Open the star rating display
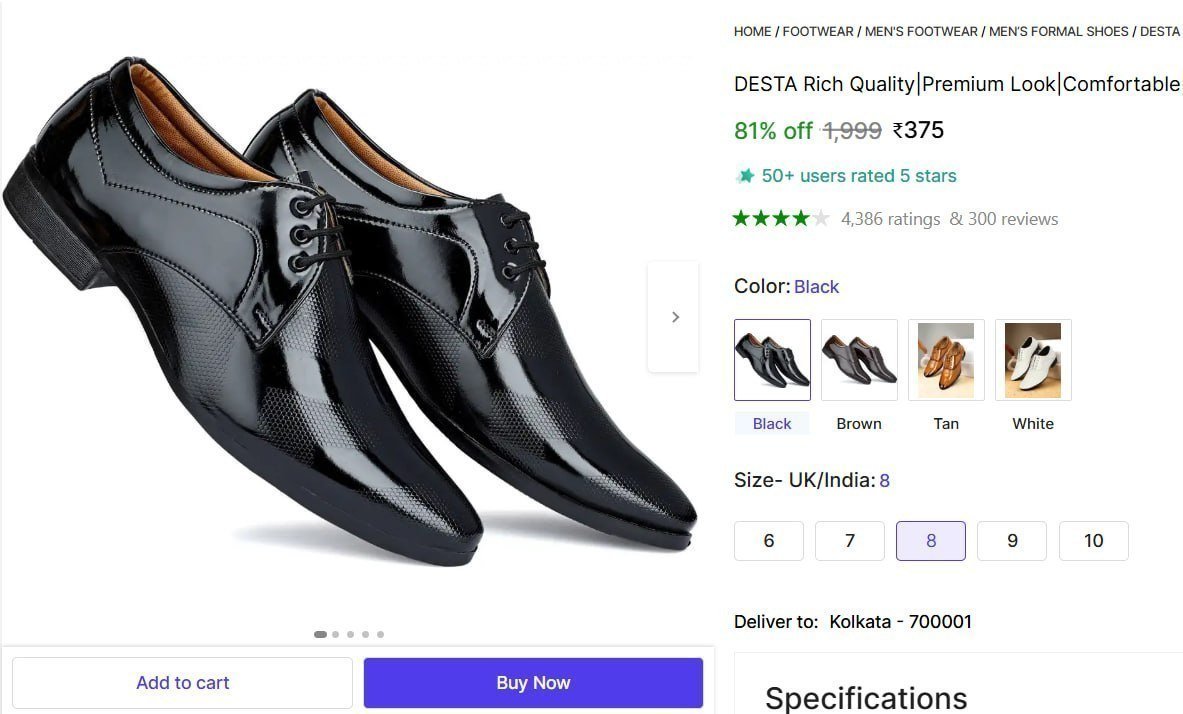Image resolution: width=1183 pixels, height=714 pixels. [781, 219]
